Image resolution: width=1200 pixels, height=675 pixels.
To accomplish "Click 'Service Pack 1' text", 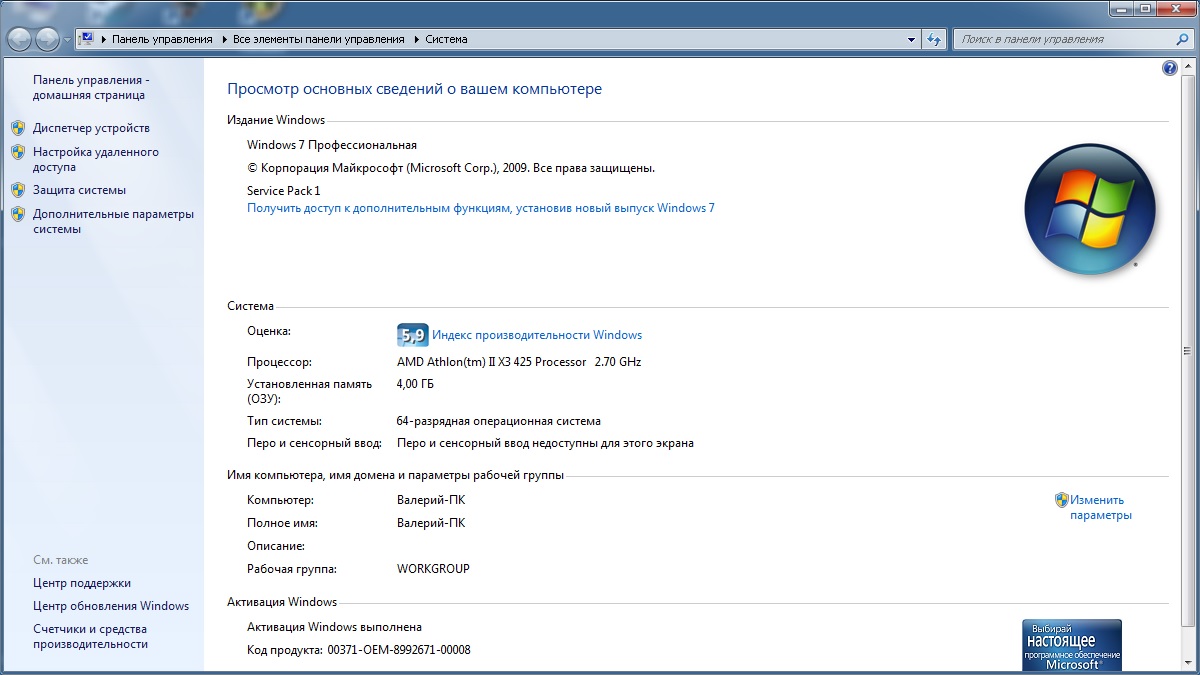I will click(x=284, y=190).
